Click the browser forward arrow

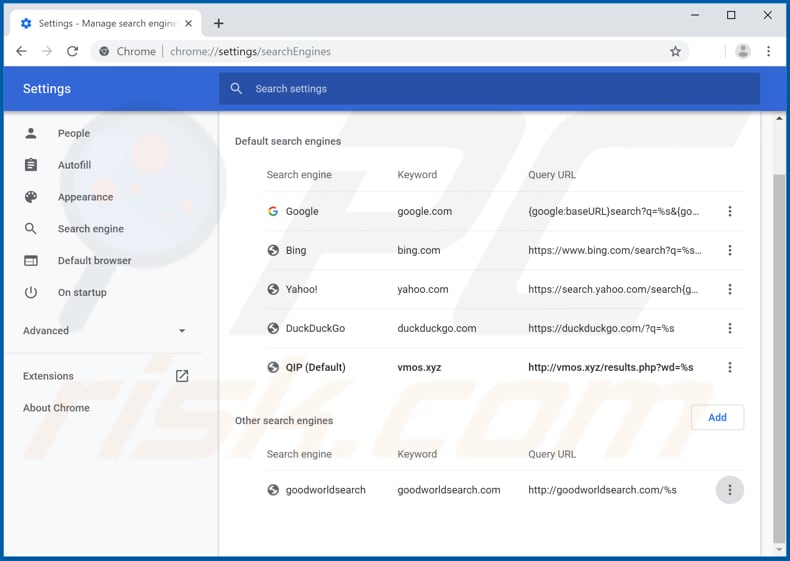pyautogui.click(x=47, y=51)
